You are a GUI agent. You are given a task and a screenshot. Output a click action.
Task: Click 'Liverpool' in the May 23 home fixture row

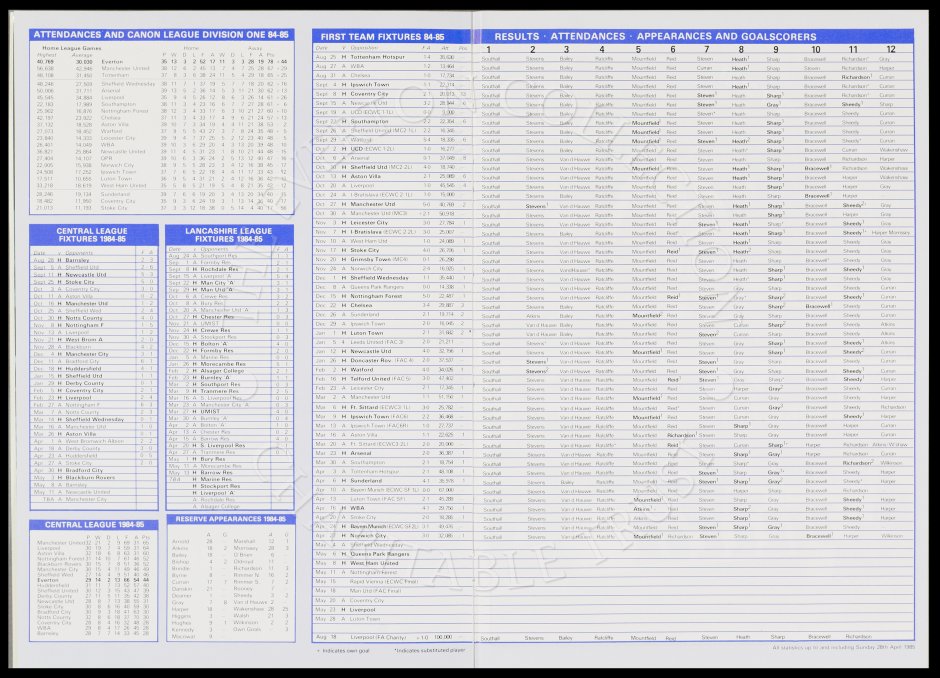(x=363, y=610)
